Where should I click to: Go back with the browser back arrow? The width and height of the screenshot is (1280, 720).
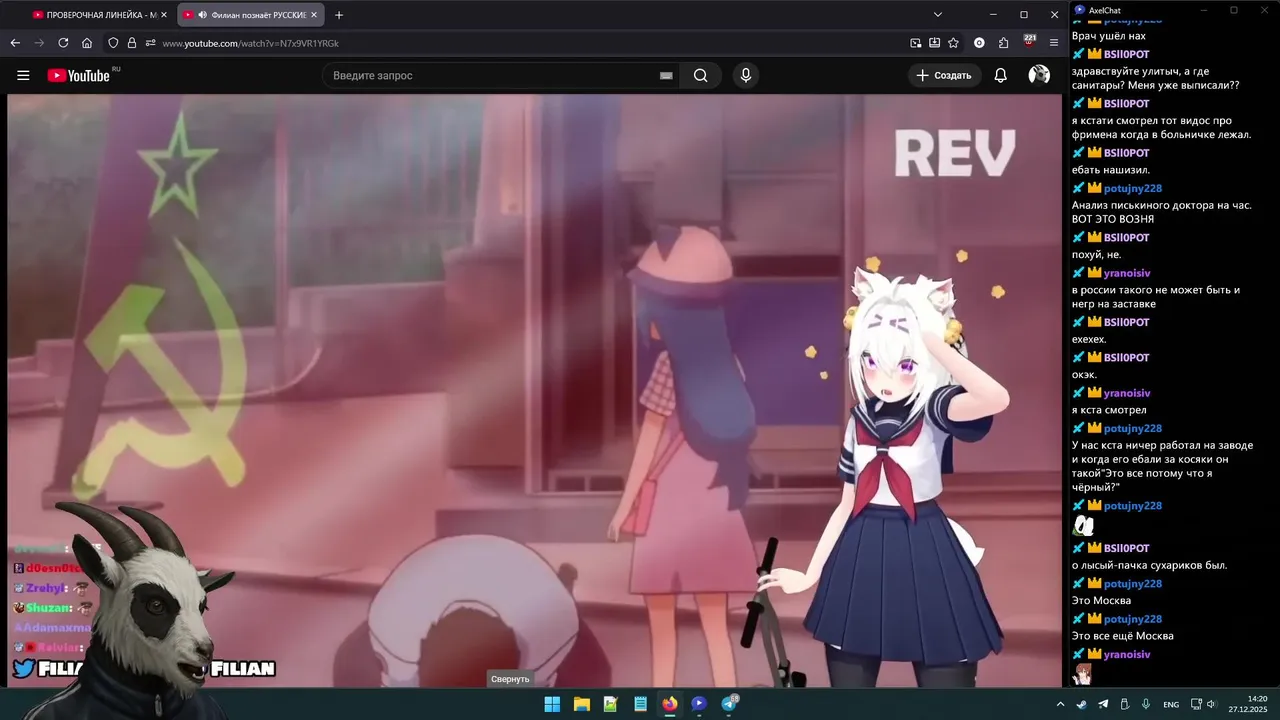tap(15, 43)
